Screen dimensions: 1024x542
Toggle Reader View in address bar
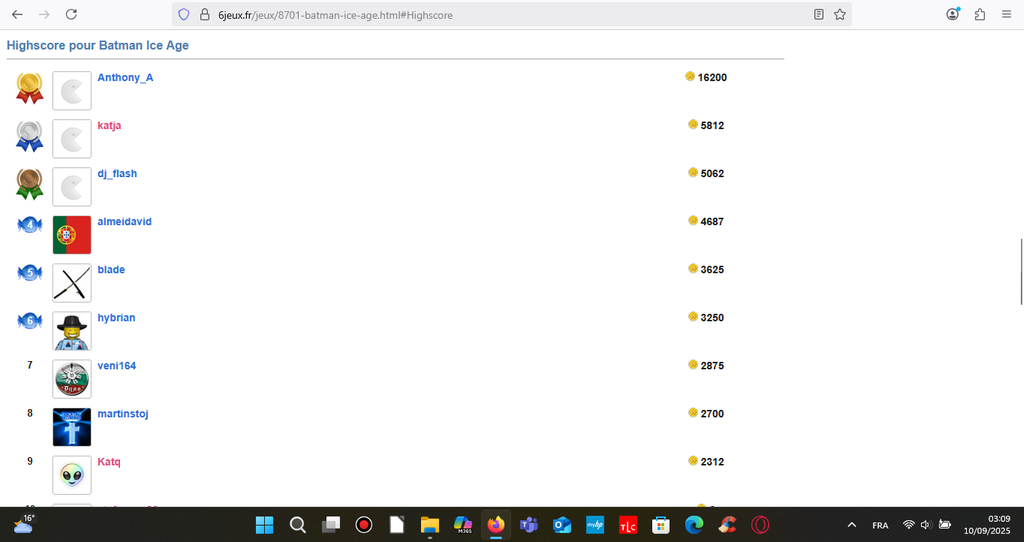point(819,15)
